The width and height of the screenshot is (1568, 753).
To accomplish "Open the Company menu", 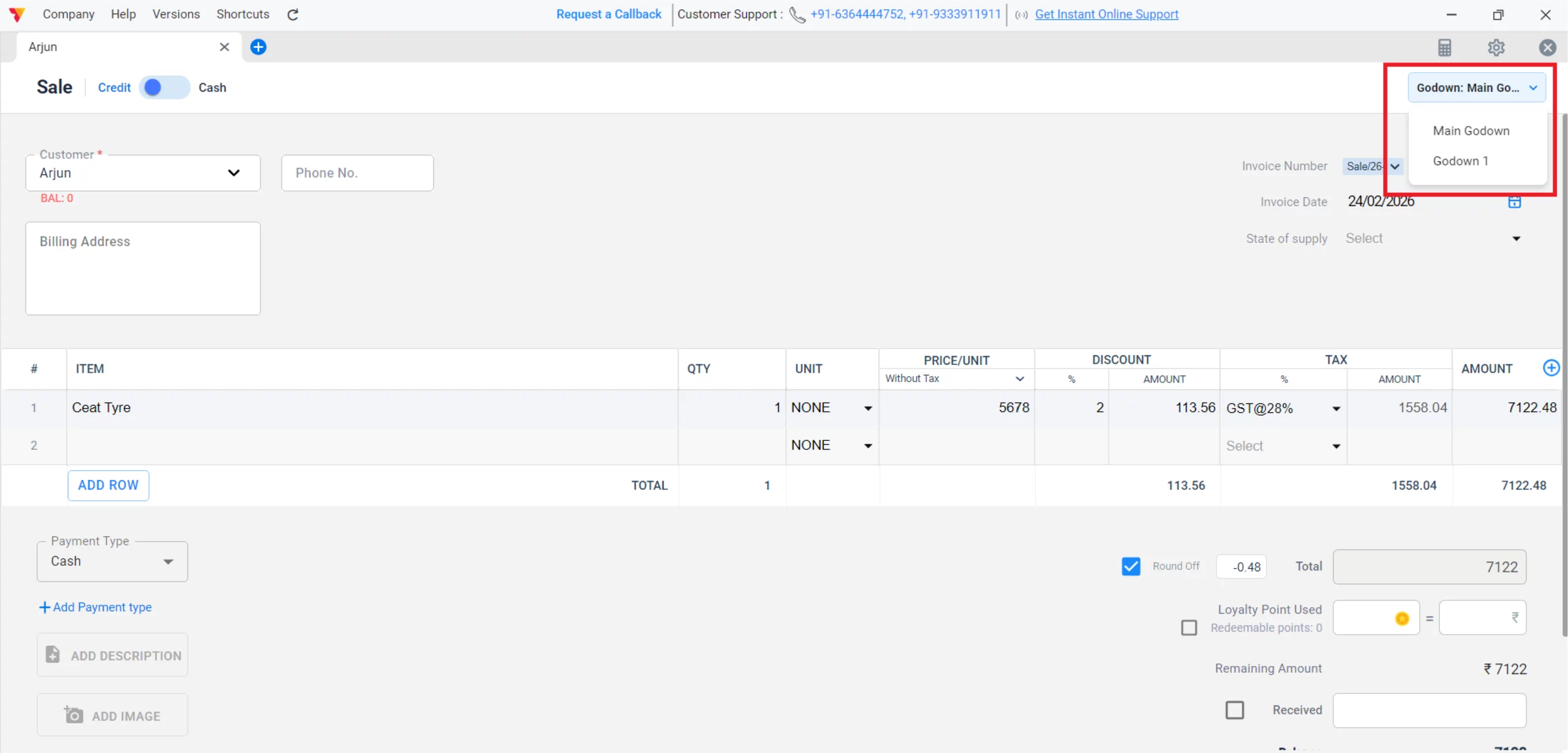I will [68, 14].
